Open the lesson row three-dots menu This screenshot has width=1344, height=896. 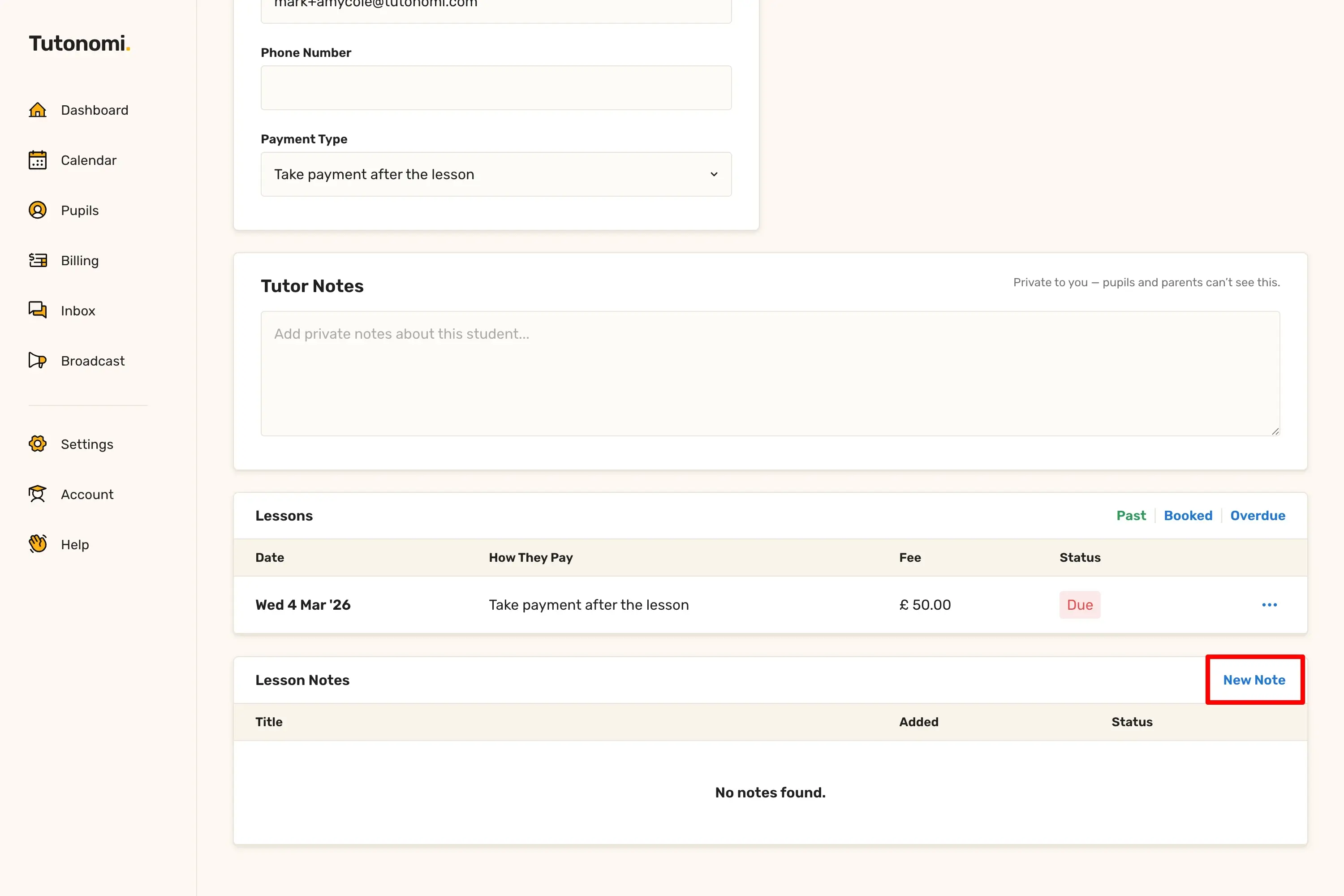coord(1269,604)
